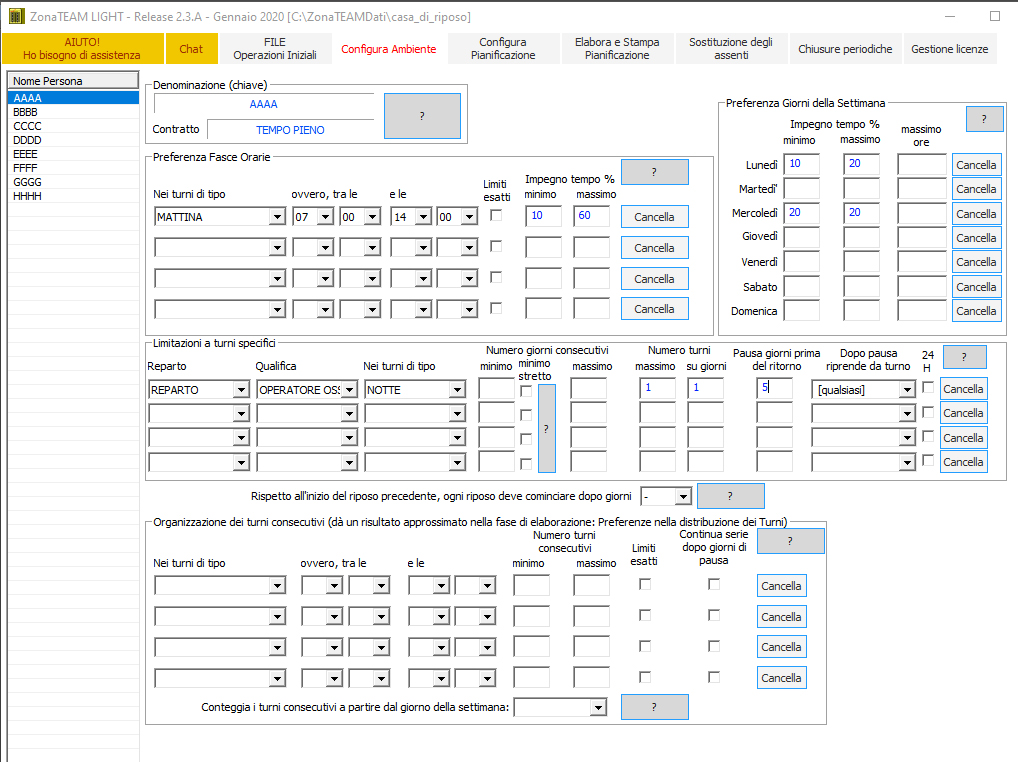Click help button in Preferenza Fasce Orarie
Screen dimensions: 1018x762
click(654, 172)
